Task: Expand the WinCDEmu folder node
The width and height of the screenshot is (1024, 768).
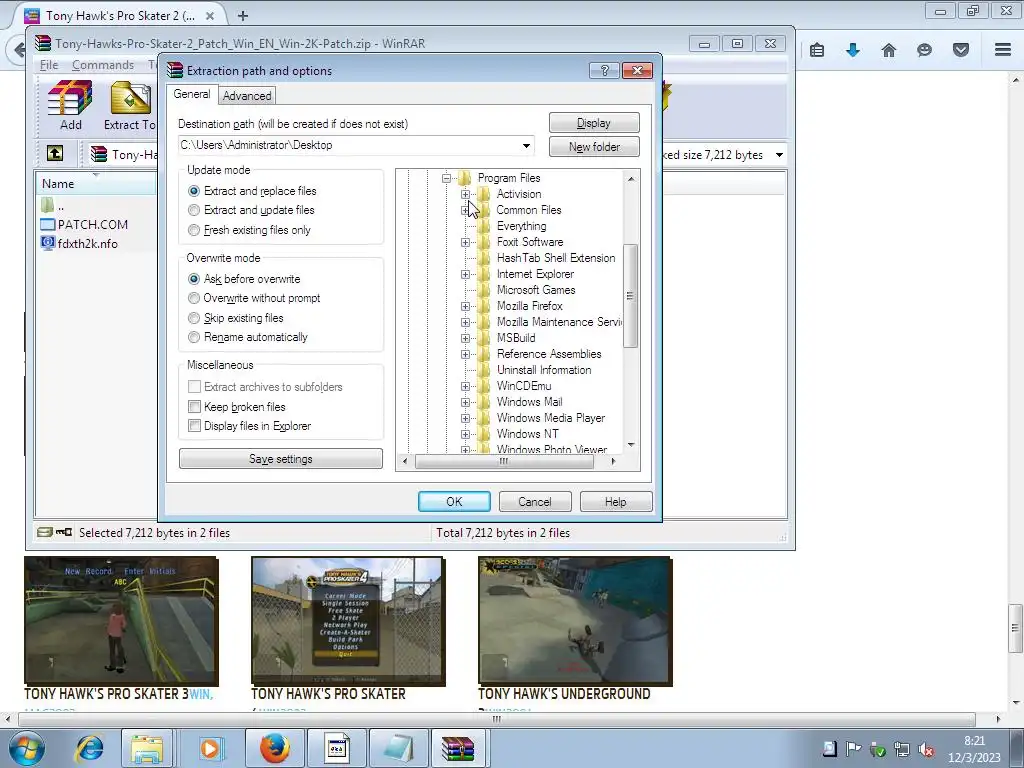Action: [x=466, y=386]
